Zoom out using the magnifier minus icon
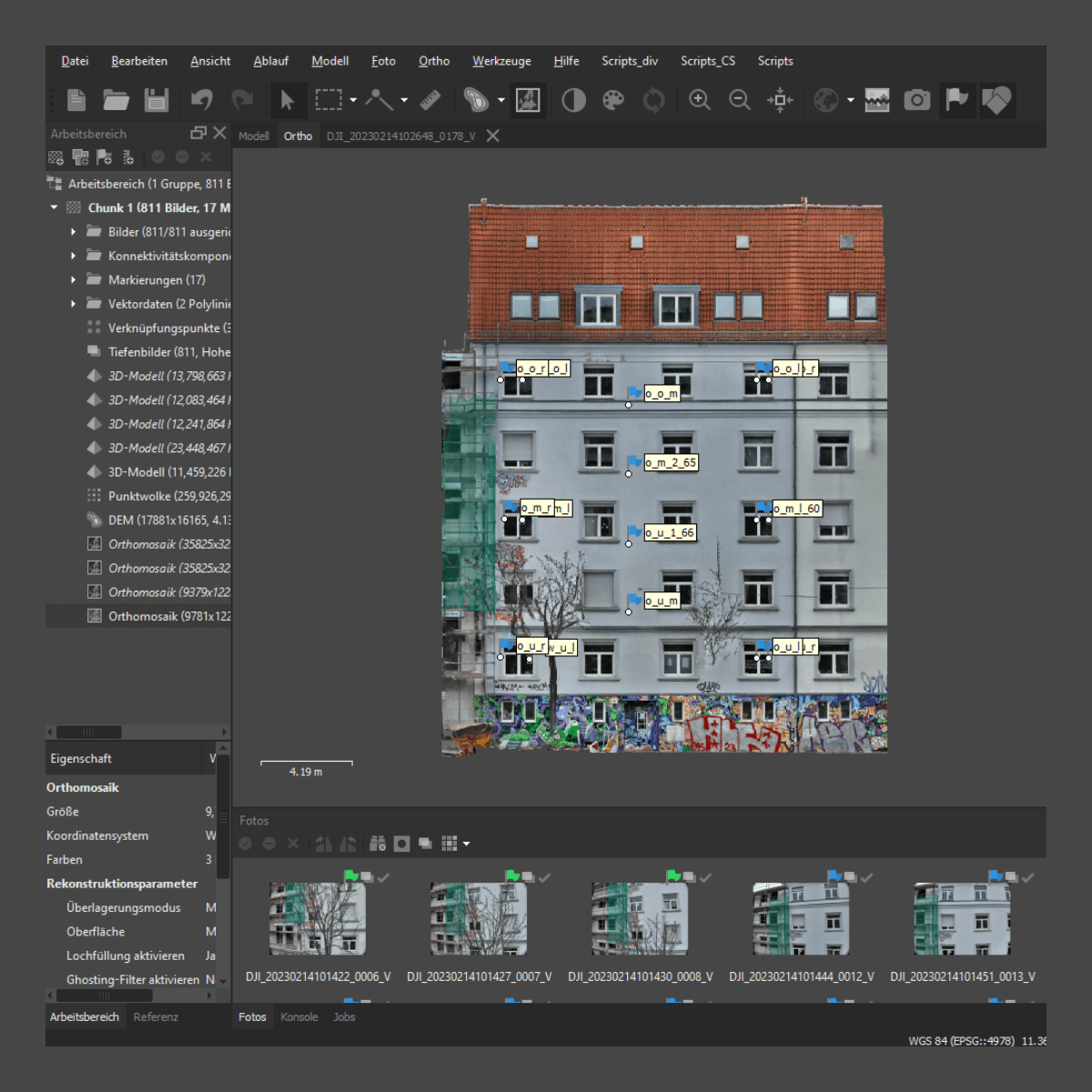 click(x=740, y=100)
